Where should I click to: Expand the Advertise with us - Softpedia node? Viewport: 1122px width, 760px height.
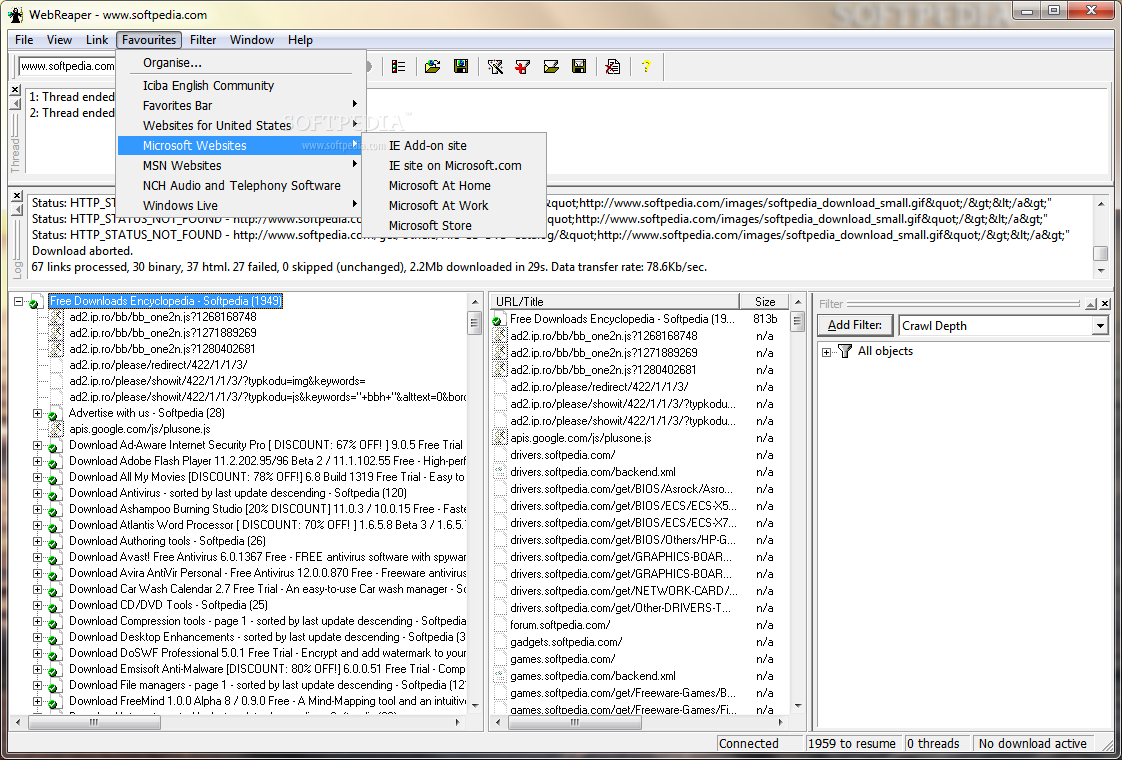point(37,413)
